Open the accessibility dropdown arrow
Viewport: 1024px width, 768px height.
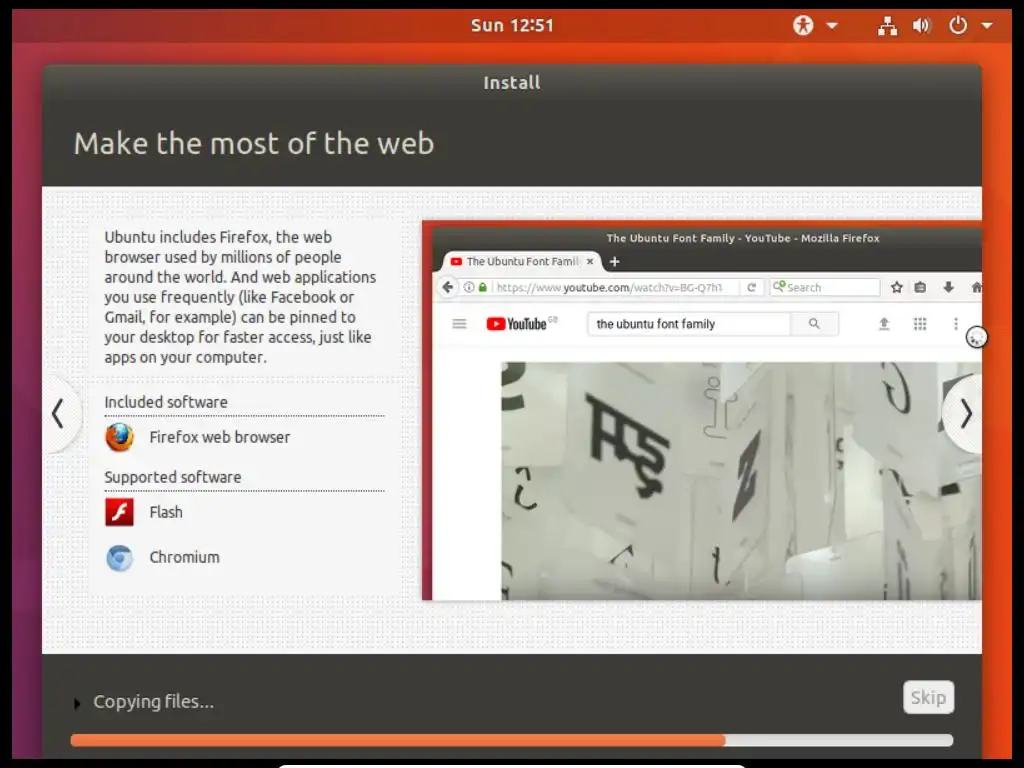831,26
